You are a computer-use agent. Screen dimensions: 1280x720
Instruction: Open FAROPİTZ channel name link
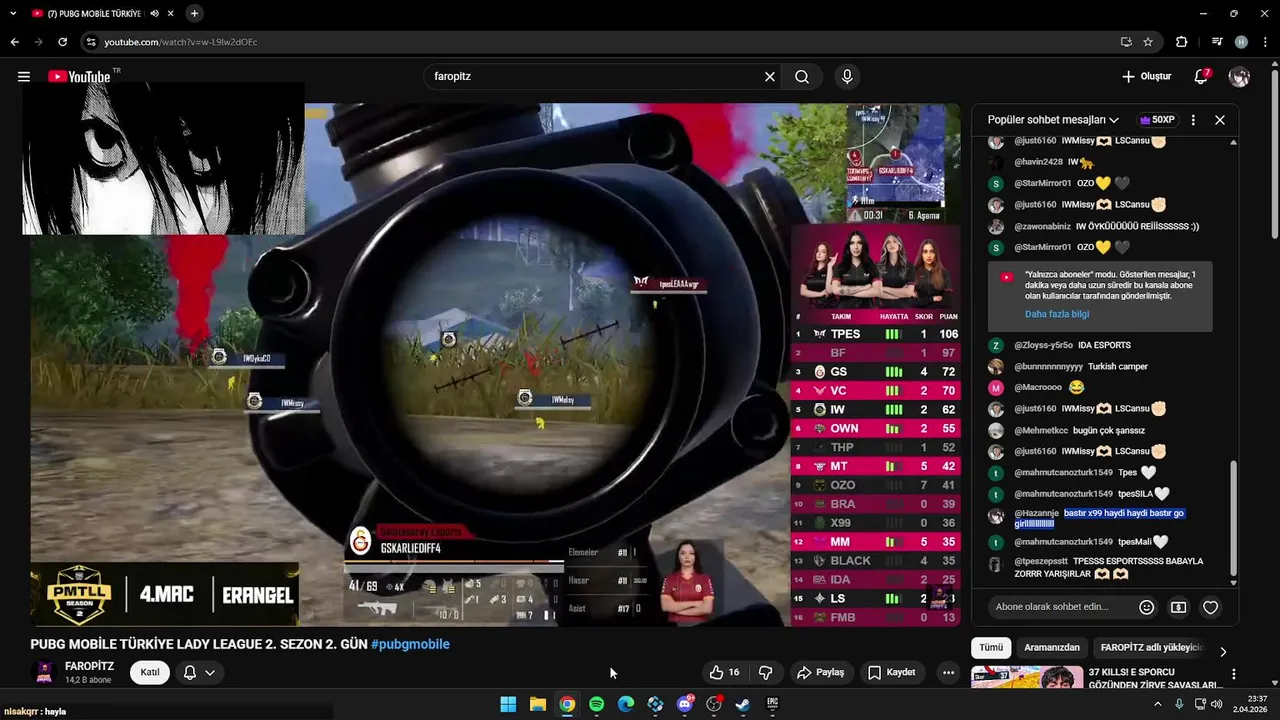(x=89, y=666)
